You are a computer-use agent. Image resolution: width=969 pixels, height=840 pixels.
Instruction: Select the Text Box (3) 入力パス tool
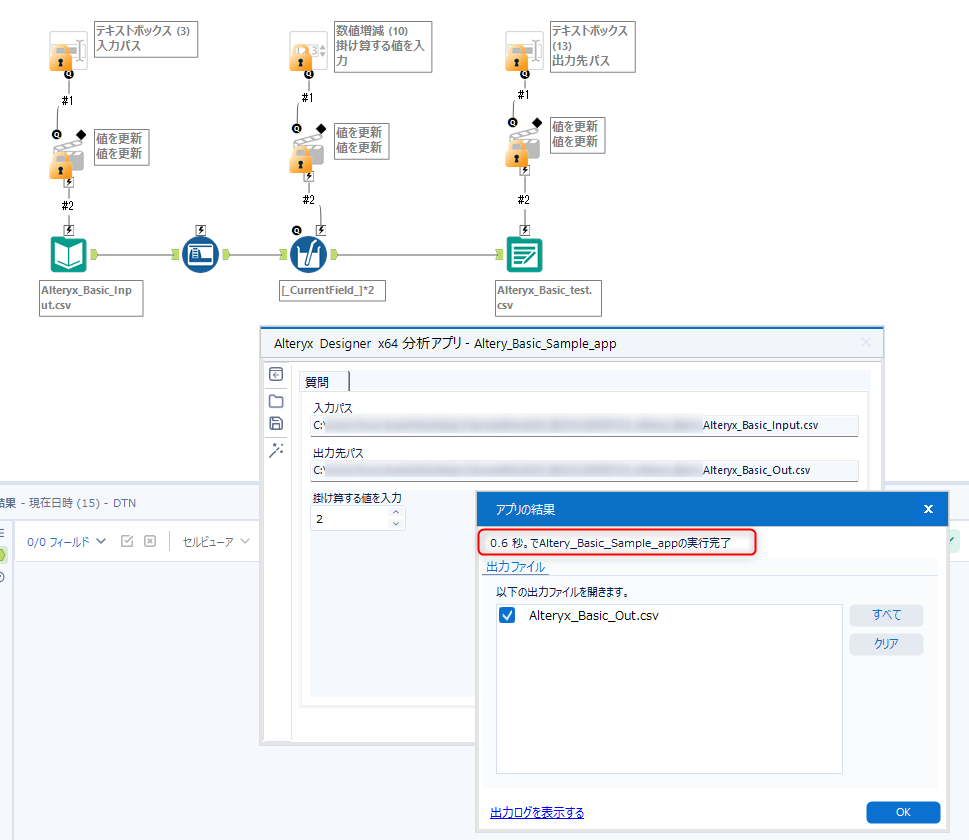point(68,51)
